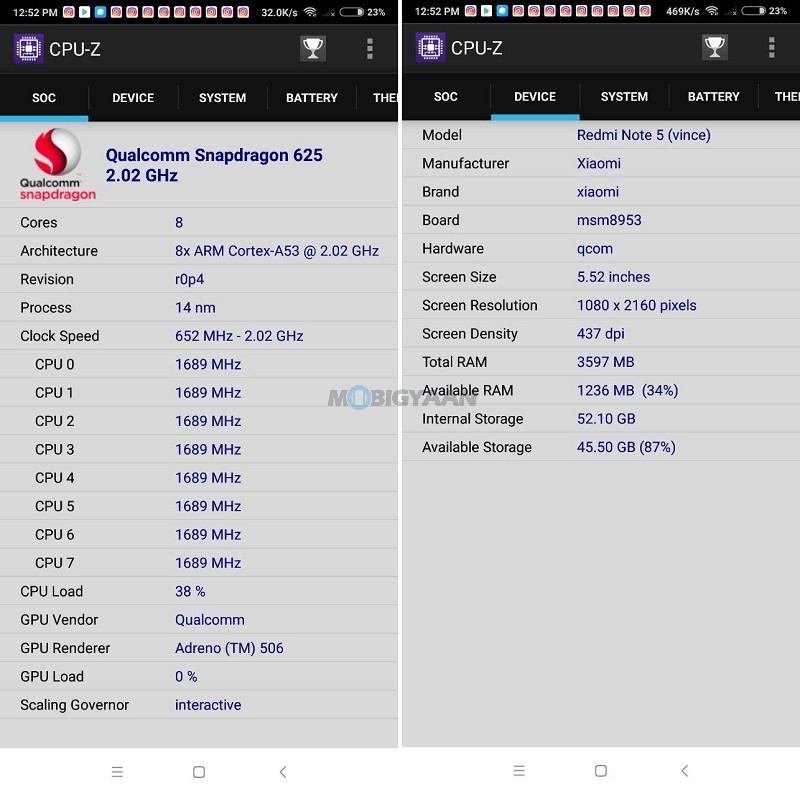Tap the Qualcomm Snapdragon logo
This screenshot has width=800, height=796.
[57, 165]
